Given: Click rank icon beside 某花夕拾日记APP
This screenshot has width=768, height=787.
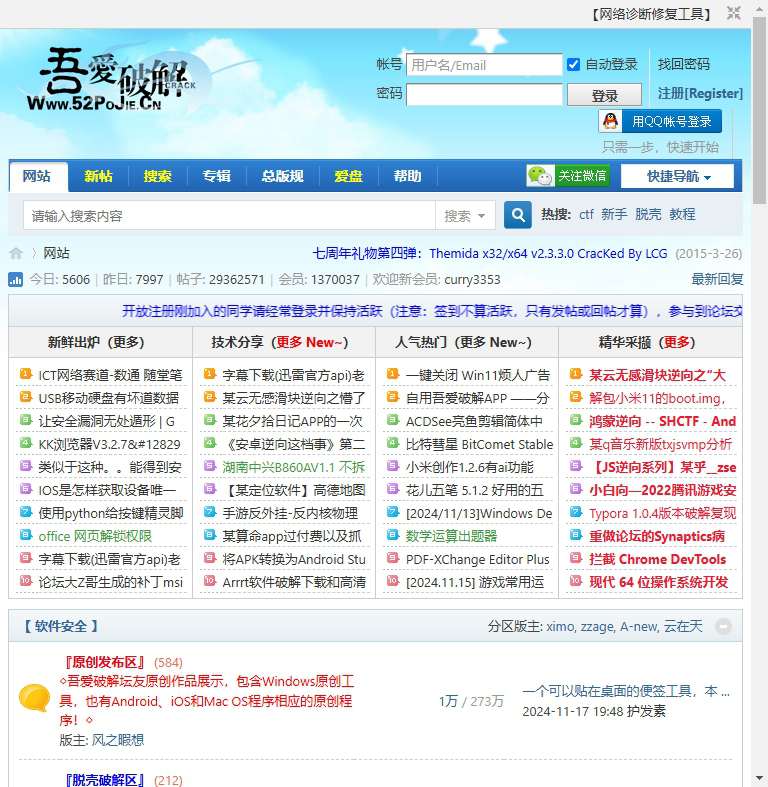Looking at the screenshot, I should pyautogui.click(x=210, y=420).
